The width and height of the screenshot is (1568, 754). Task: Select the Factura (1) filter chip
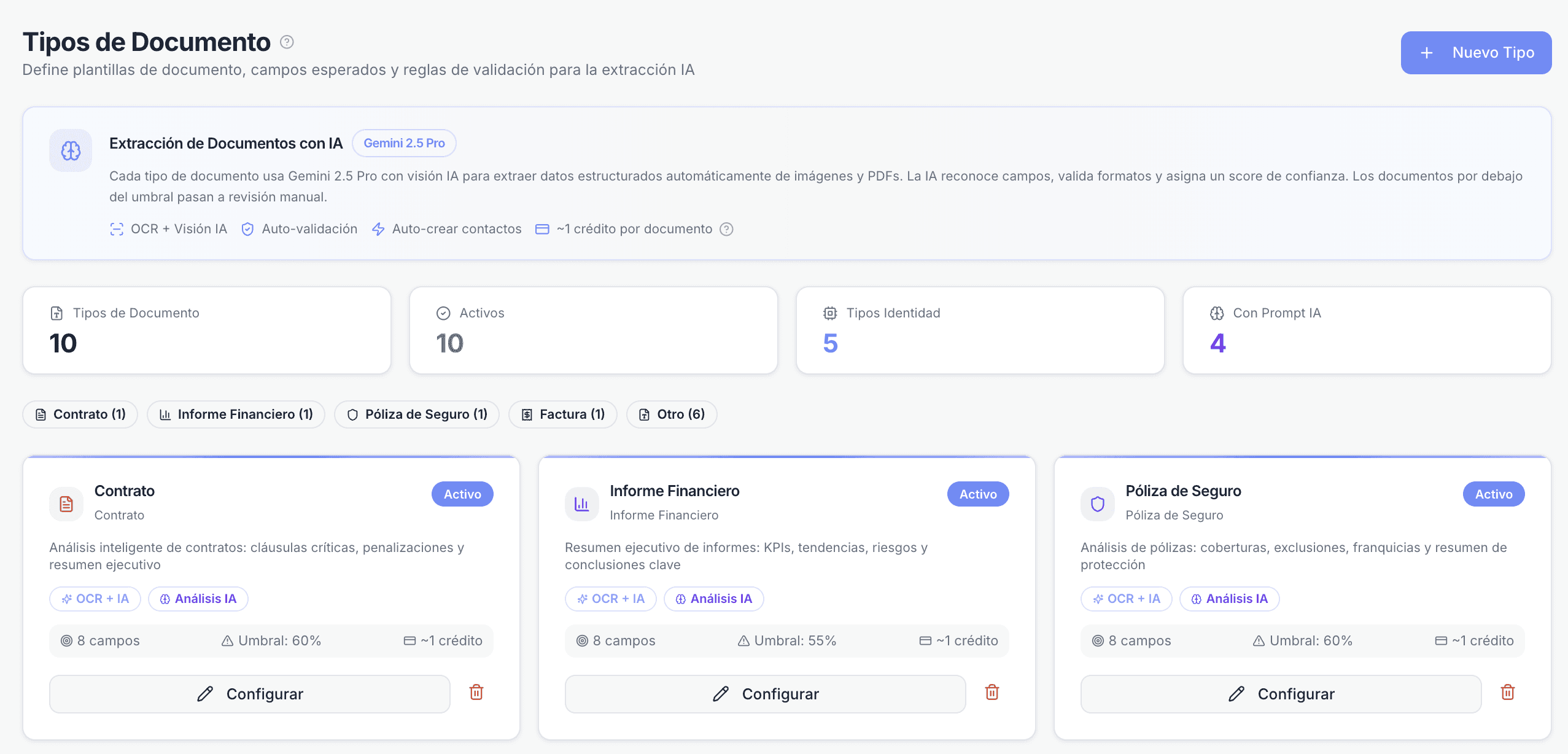click(x=563, y=414)
